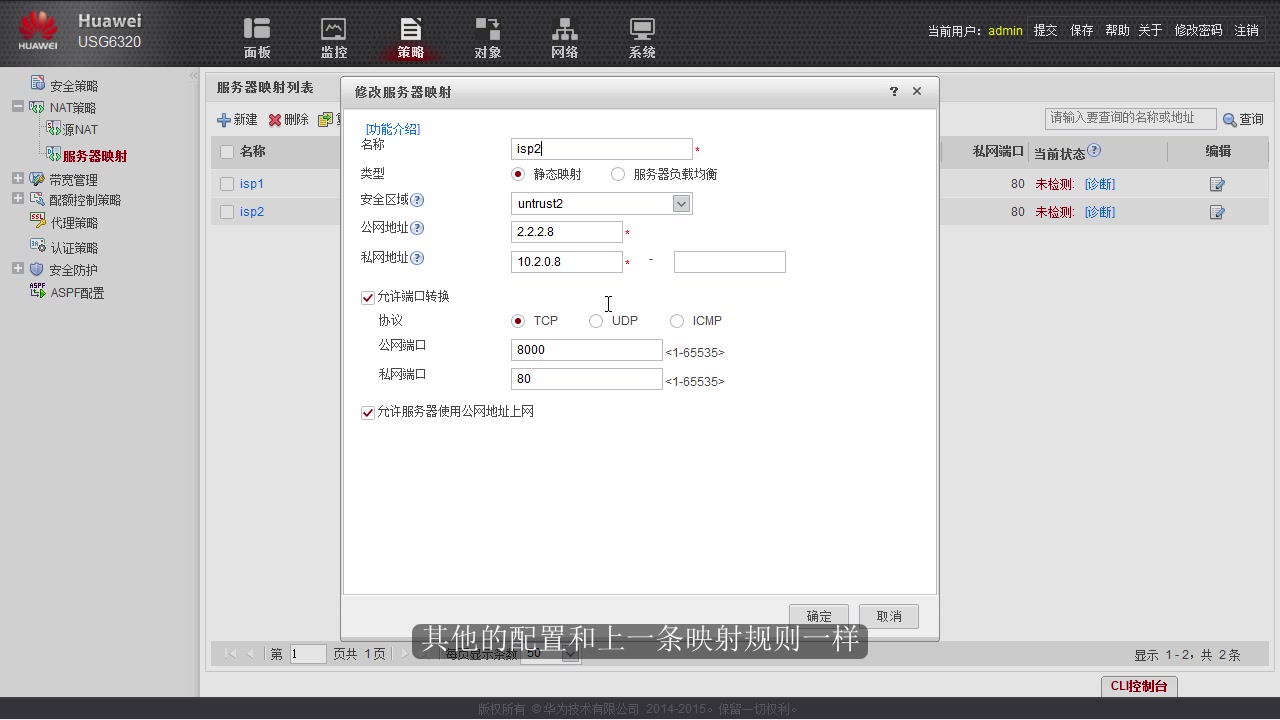
Task: Open the untrust2 security zone dropdown
Action: [681, 202]
